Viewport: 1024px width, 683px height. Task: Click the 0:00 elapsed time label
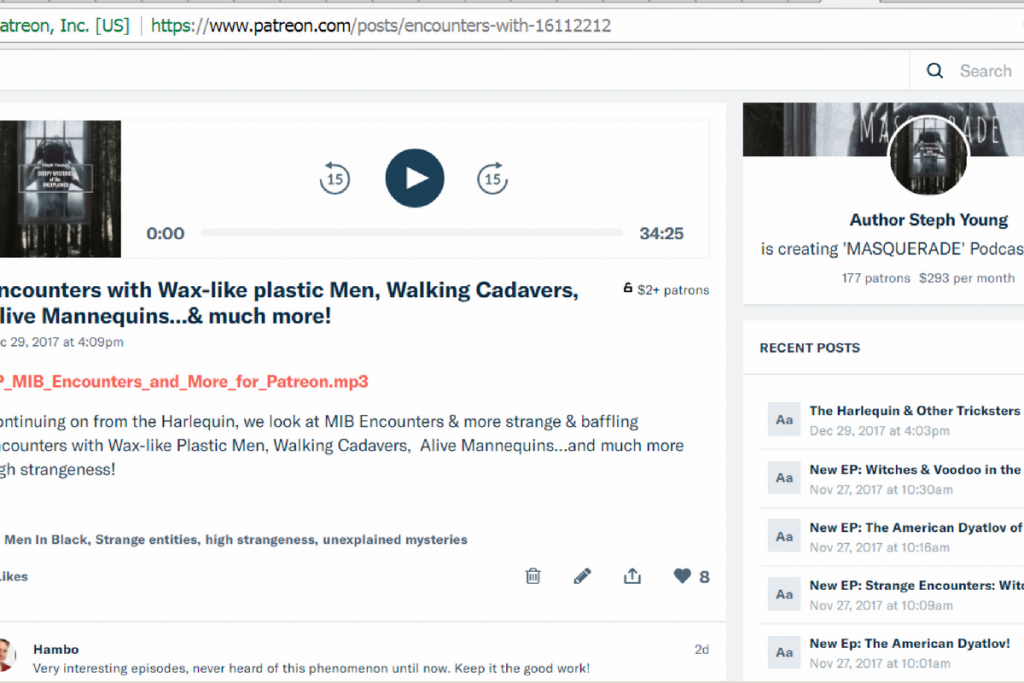(x=165, y=233)
